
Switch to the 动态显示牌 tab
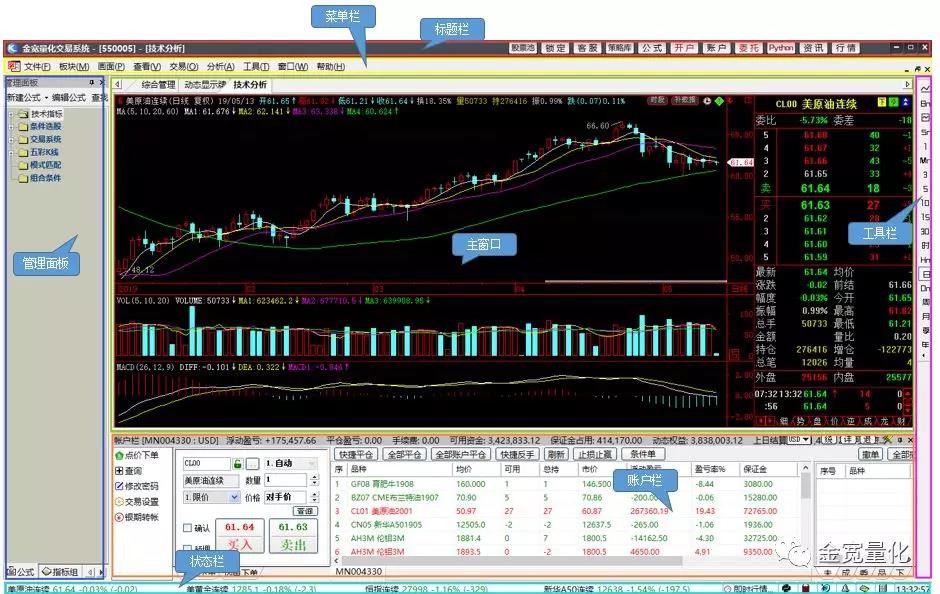(x=204, y=85)
